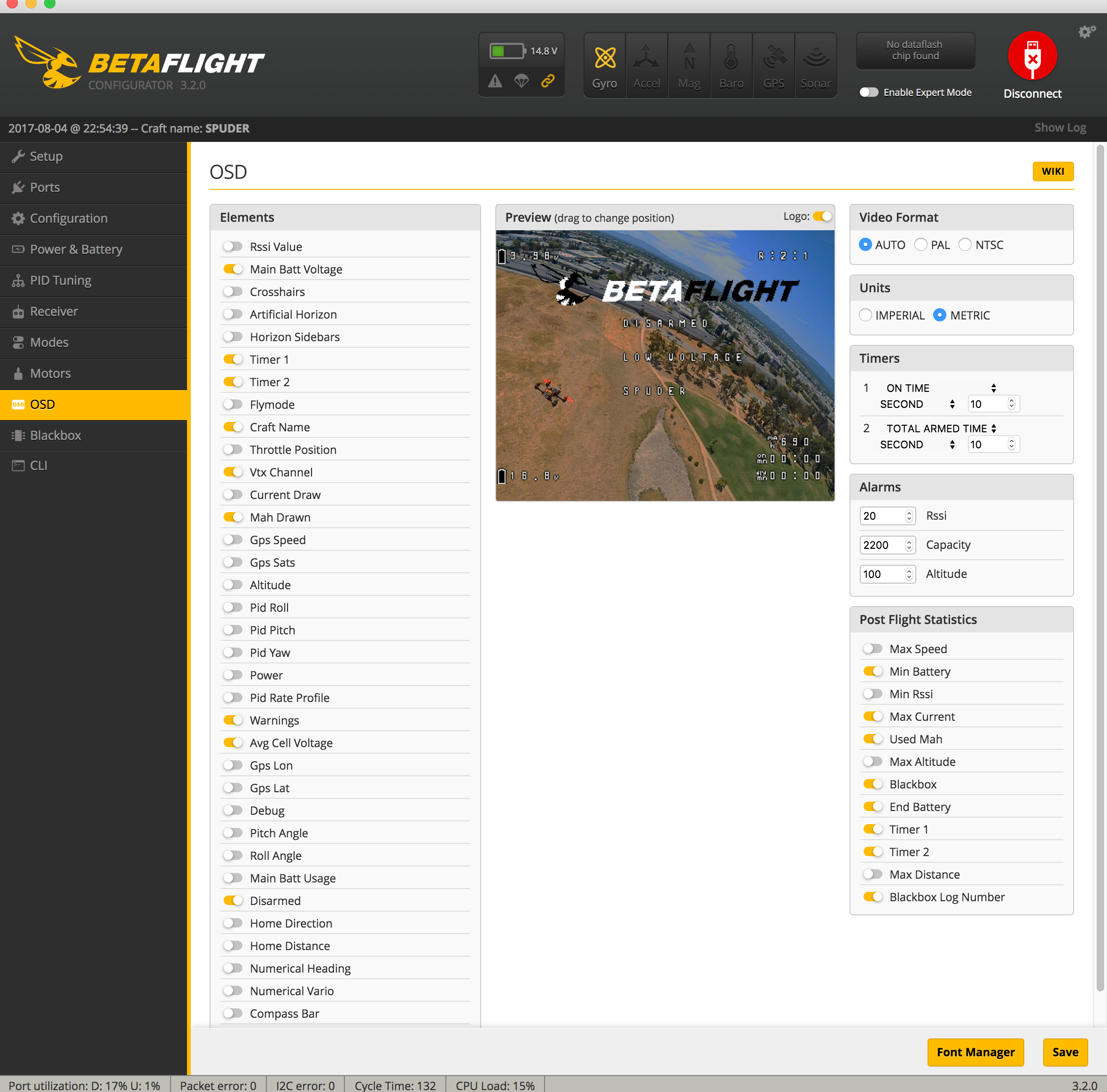
Task: Open the TOTAL ARMED TIME dropdown for Timer 2
Action: coord(940,428)
